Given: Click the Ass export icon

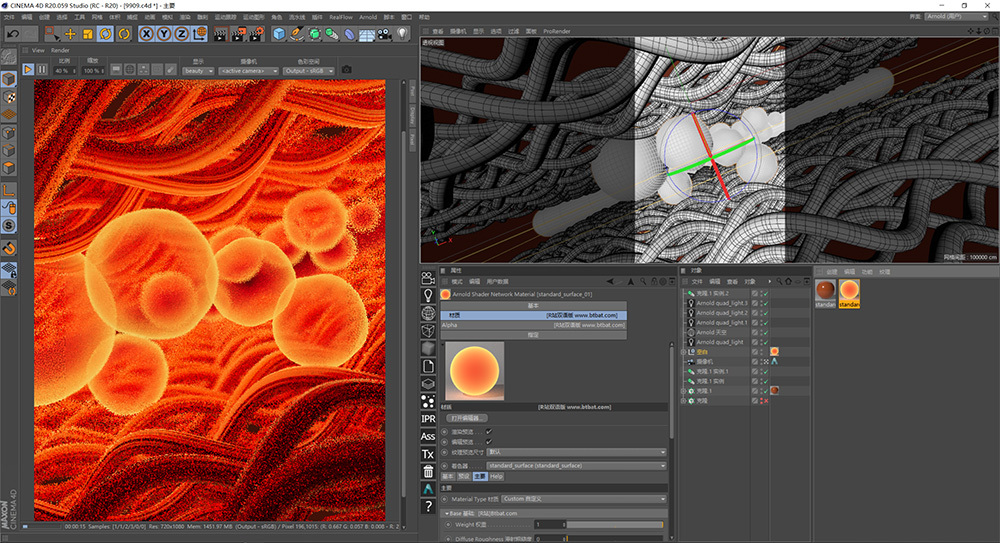Looking at the screenshot, I should point(428,436).
